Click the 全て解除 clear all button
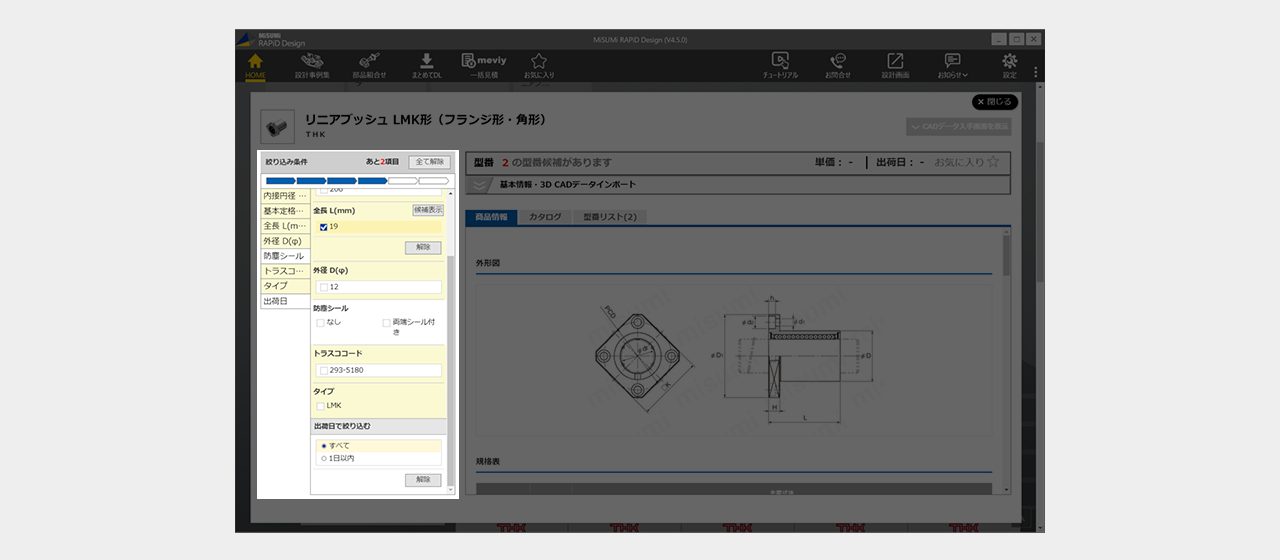Viewport: 1280px width, 560px height. pyautogui.click(x=429, y=162)
